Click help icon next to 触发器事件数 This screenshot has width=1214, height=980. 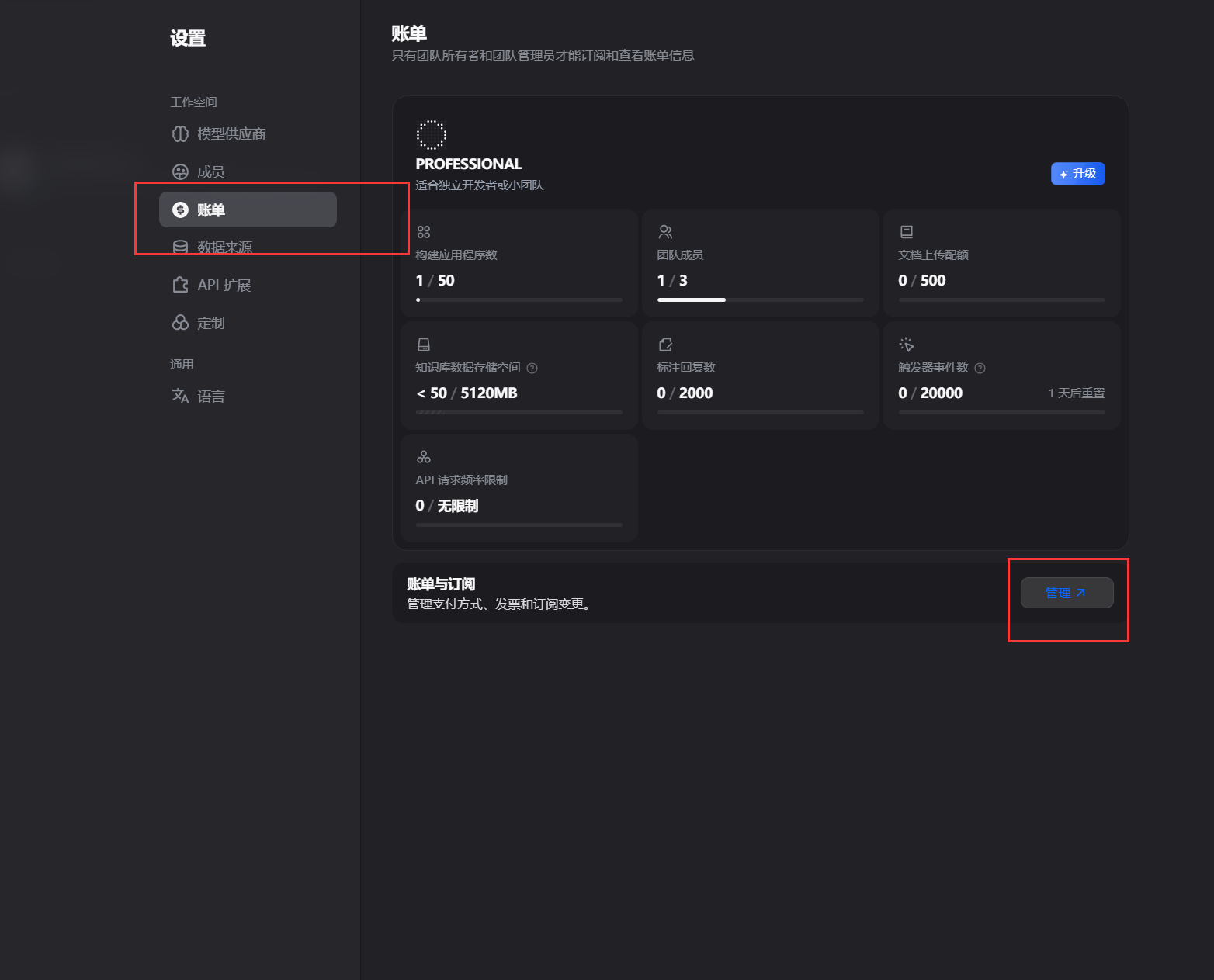click(x=980, y=369)
